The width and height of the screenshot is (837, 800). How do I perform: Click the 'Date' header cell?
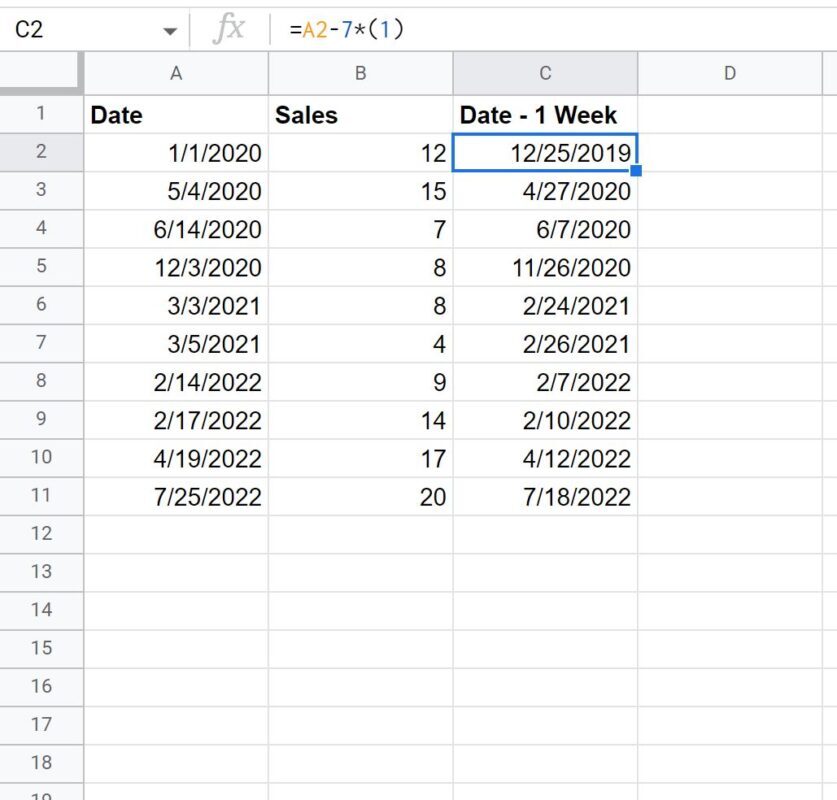click(x=176, y=115)
